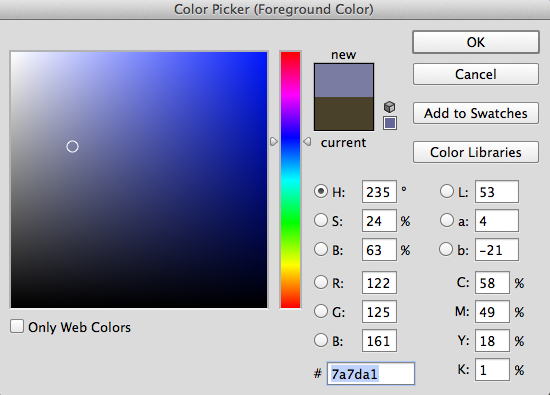Click the current color preview swatch
The width and height of the screenshot is (550, 395).
click(x=344, y=113)
